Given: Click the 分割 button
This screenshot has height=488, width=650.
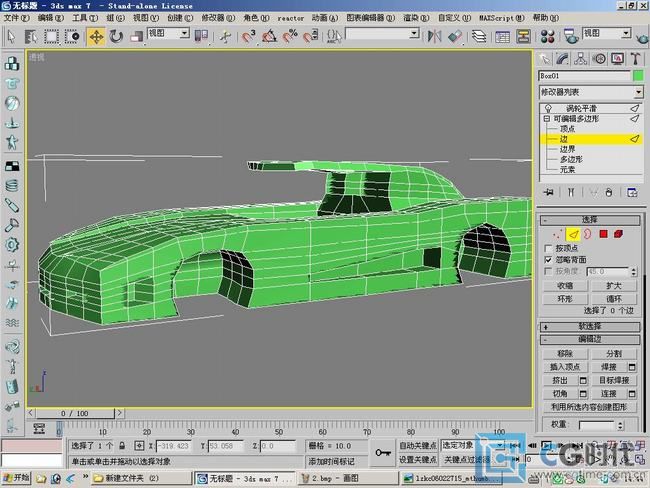Looking at the screenshot, I should tap(614, 354).
